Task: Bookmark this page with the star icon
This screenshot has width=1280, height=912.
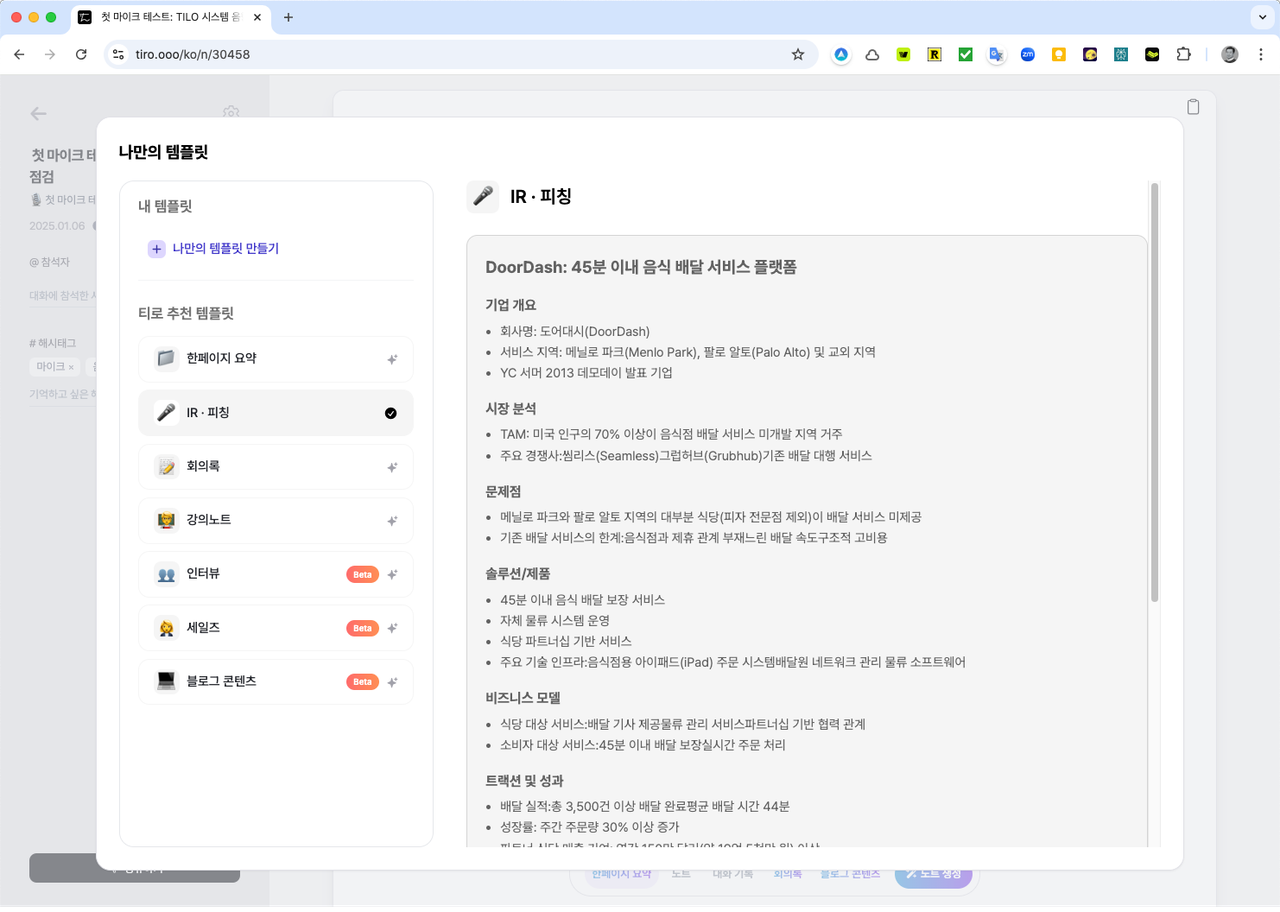Action: pos(798,55)
